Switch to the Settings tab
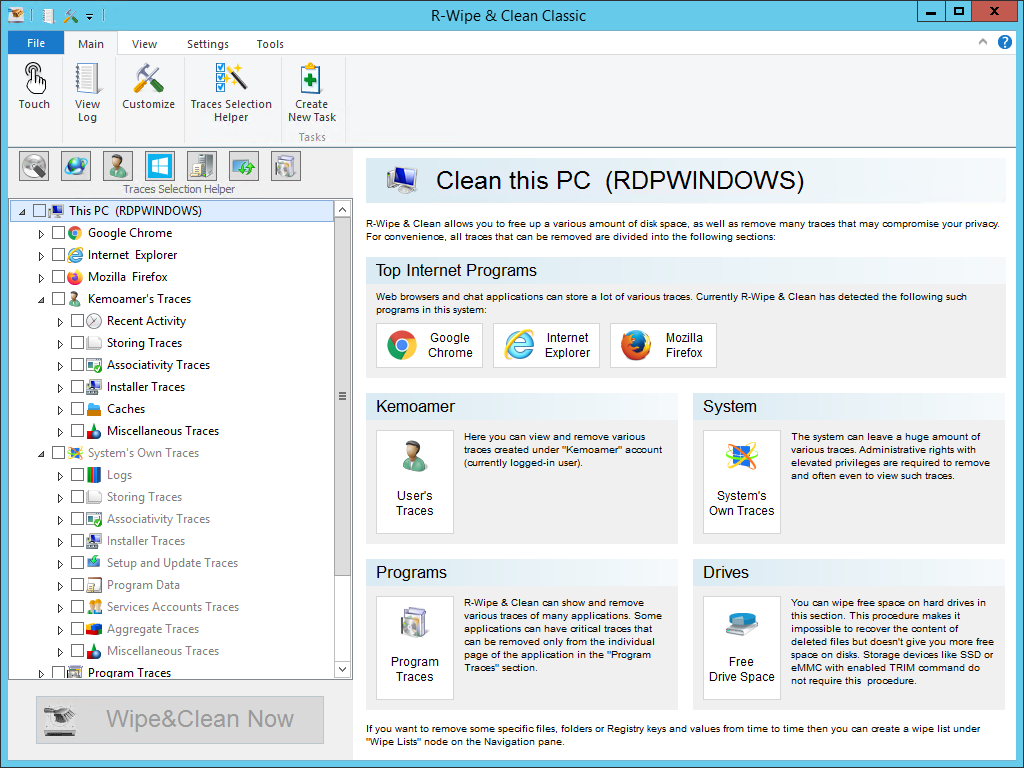 (208, 44)
